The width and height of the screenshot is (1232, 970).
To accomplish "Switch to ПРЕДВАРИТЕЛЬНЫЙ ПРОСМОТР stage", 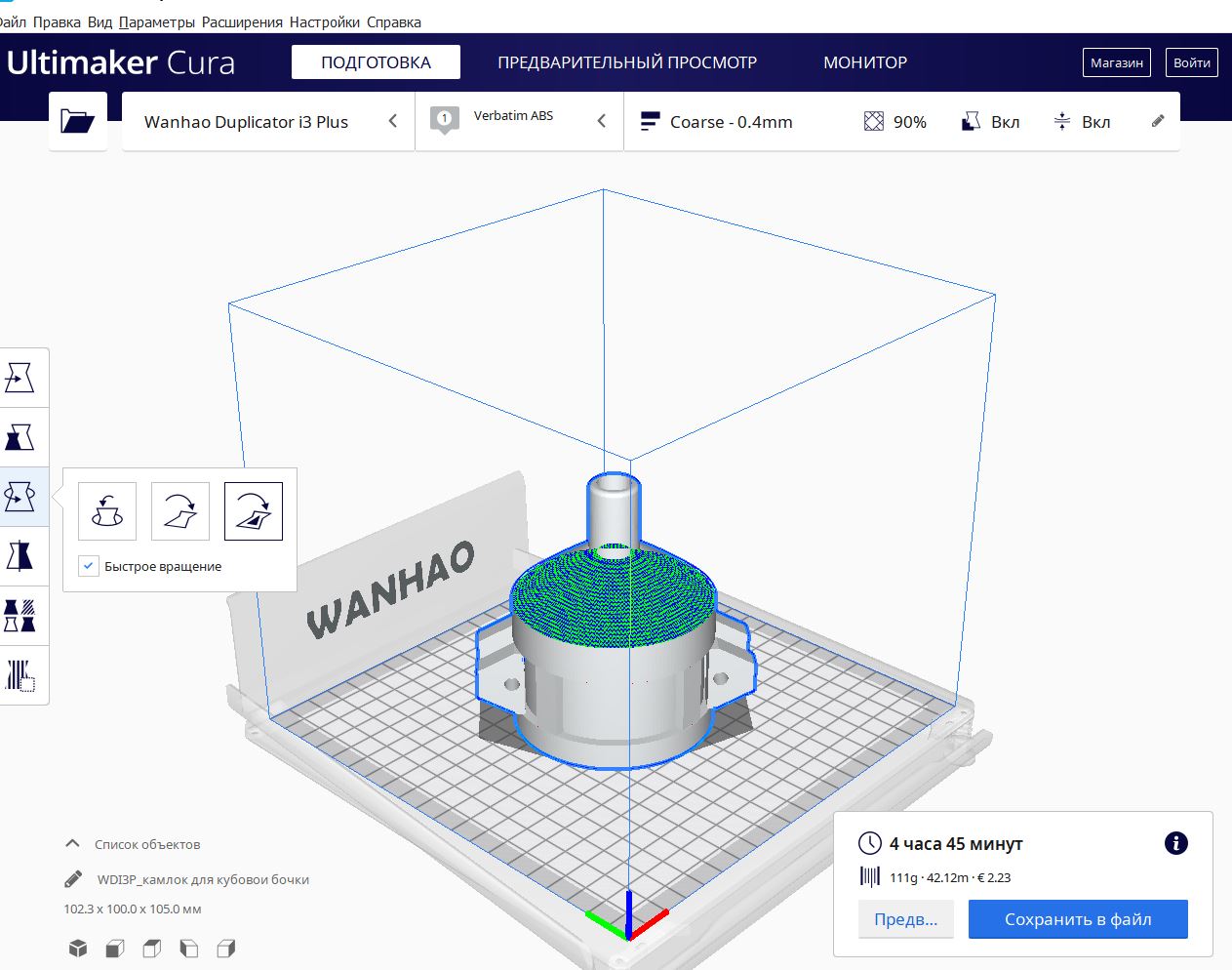I will pyautogui.click(x=627, y=62).
